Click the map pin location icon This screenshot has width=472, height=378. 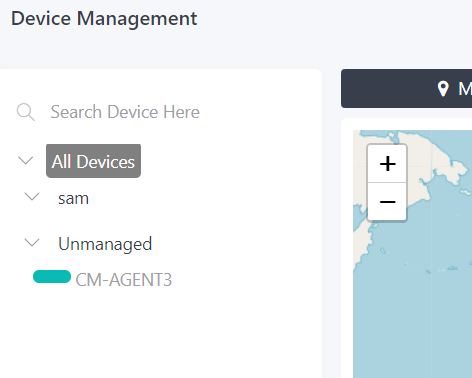click(443, 89)
